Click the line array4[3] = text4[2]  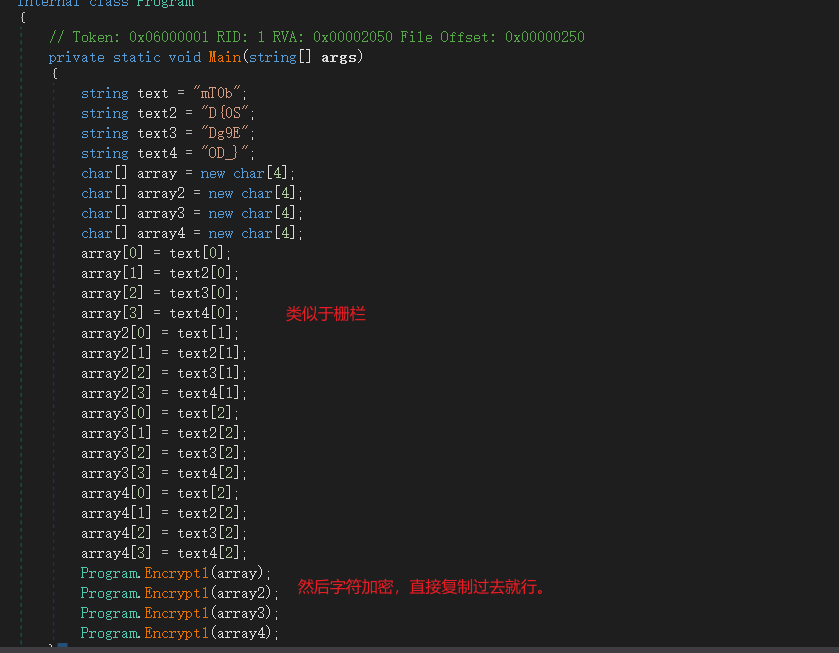coord(163,553)
